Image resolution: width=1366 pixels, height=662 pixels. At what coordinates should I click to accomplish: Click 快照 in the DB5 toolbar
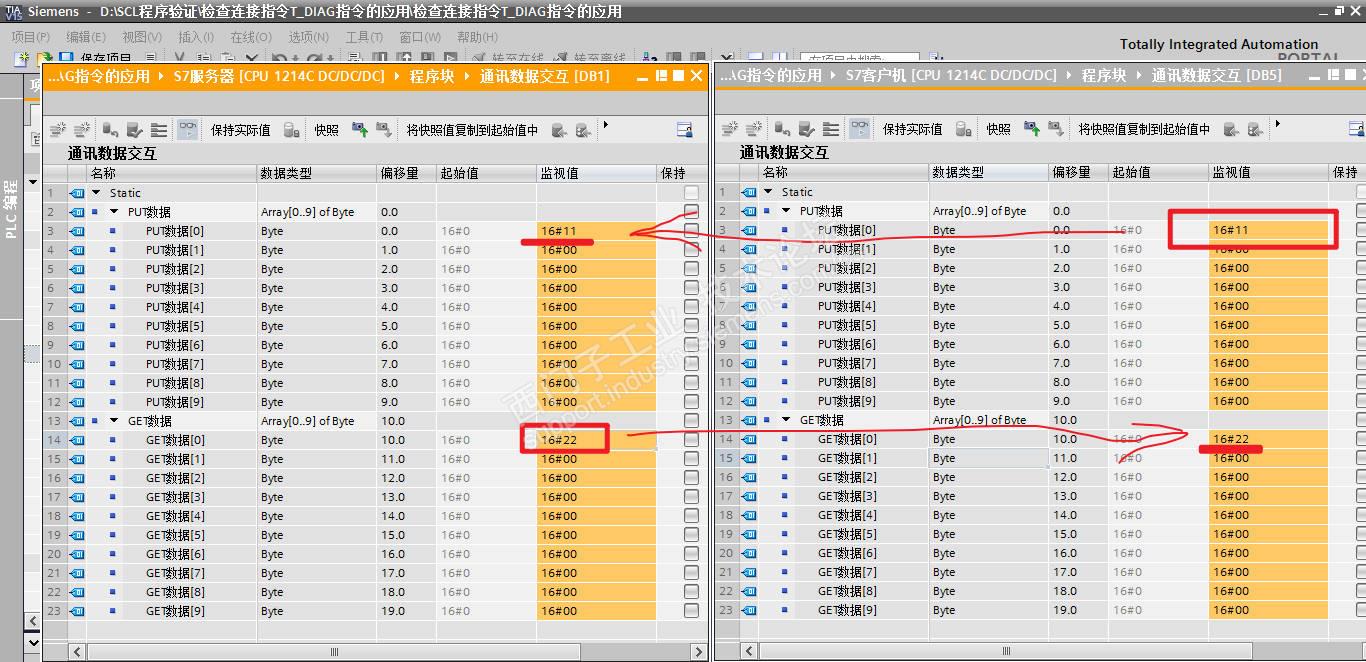(998, 129)
